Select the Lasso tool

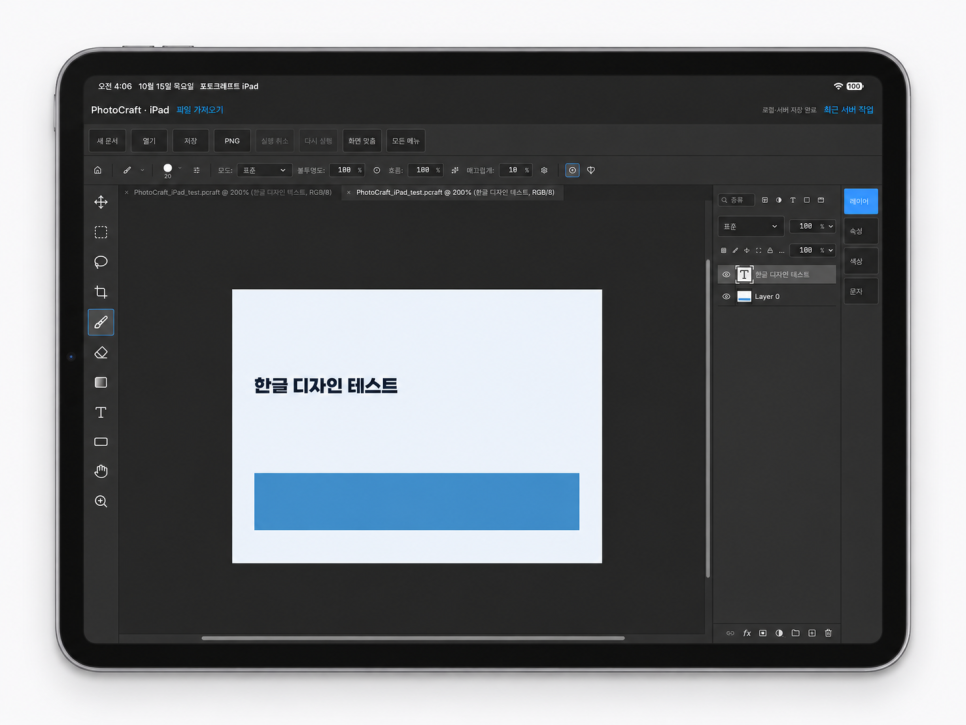pyautogui.click(x=101, y=262)
